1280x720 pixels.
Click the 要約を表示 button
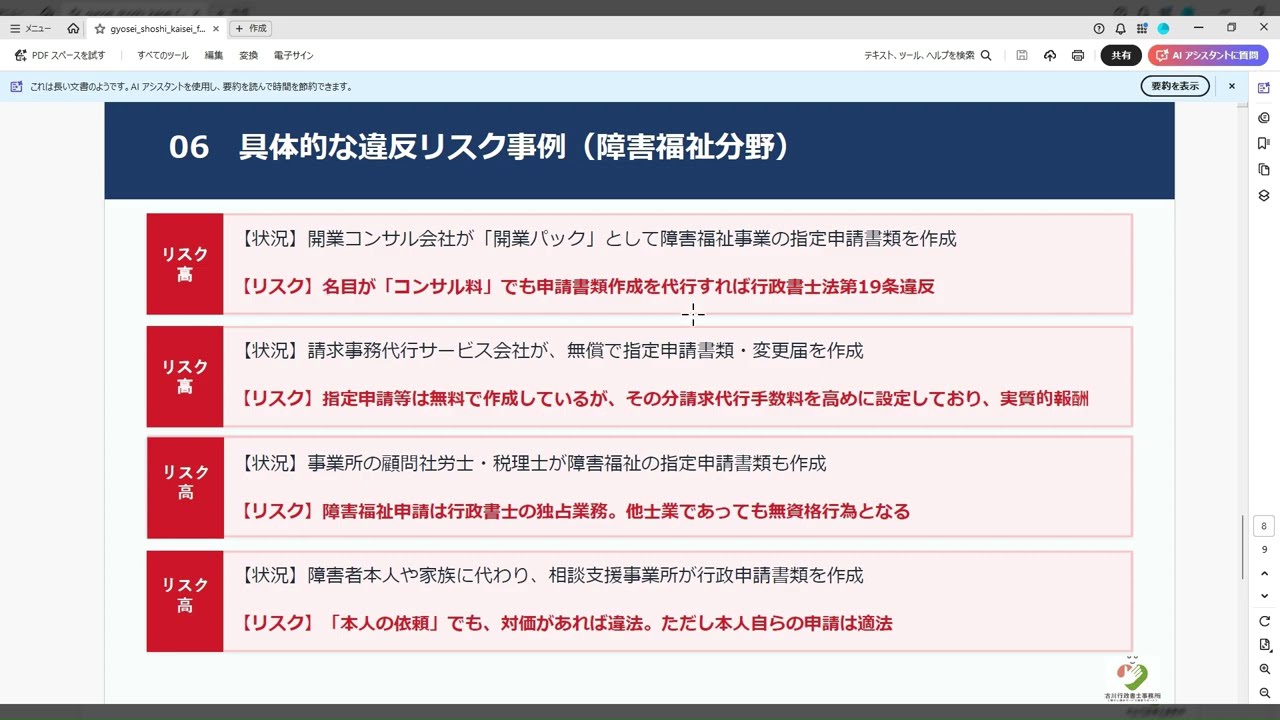(x=1174, y=86)
